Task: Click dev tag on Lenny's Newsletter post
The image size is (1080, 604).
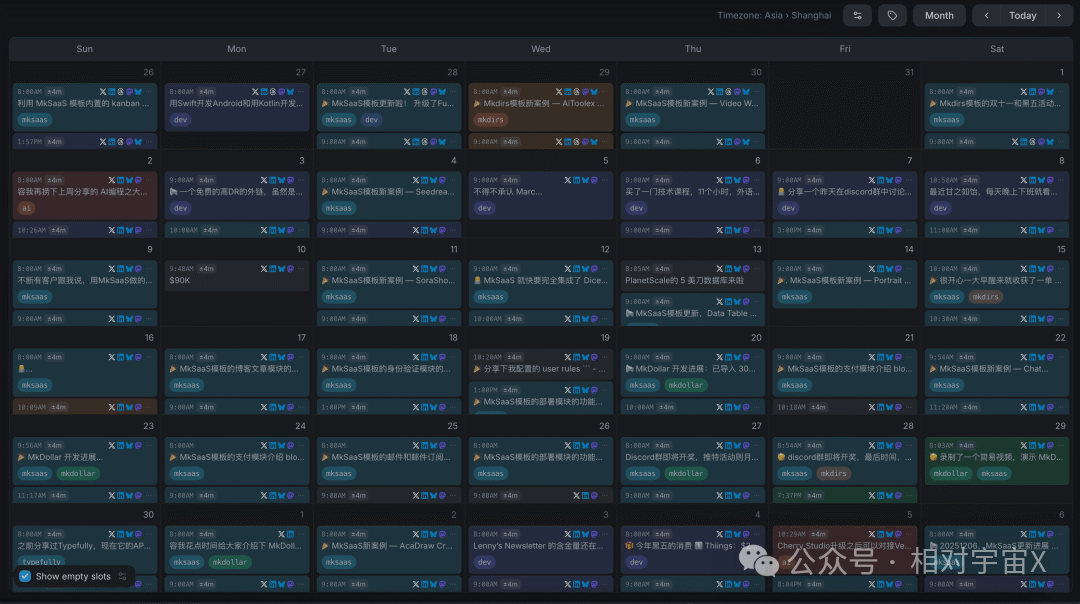Action: click(x=484, y=562)
